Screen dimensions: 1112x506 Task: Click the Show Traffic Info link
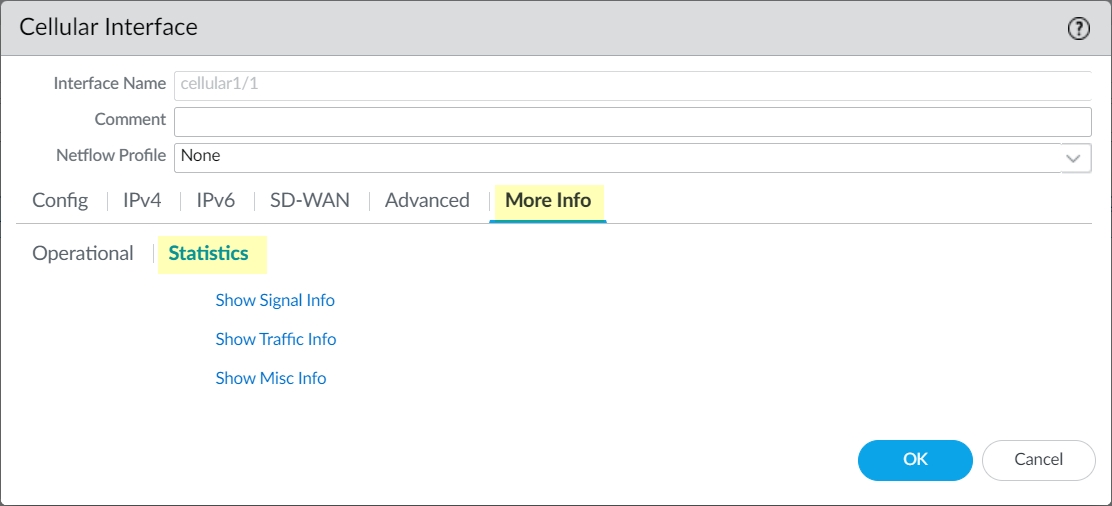276,339
